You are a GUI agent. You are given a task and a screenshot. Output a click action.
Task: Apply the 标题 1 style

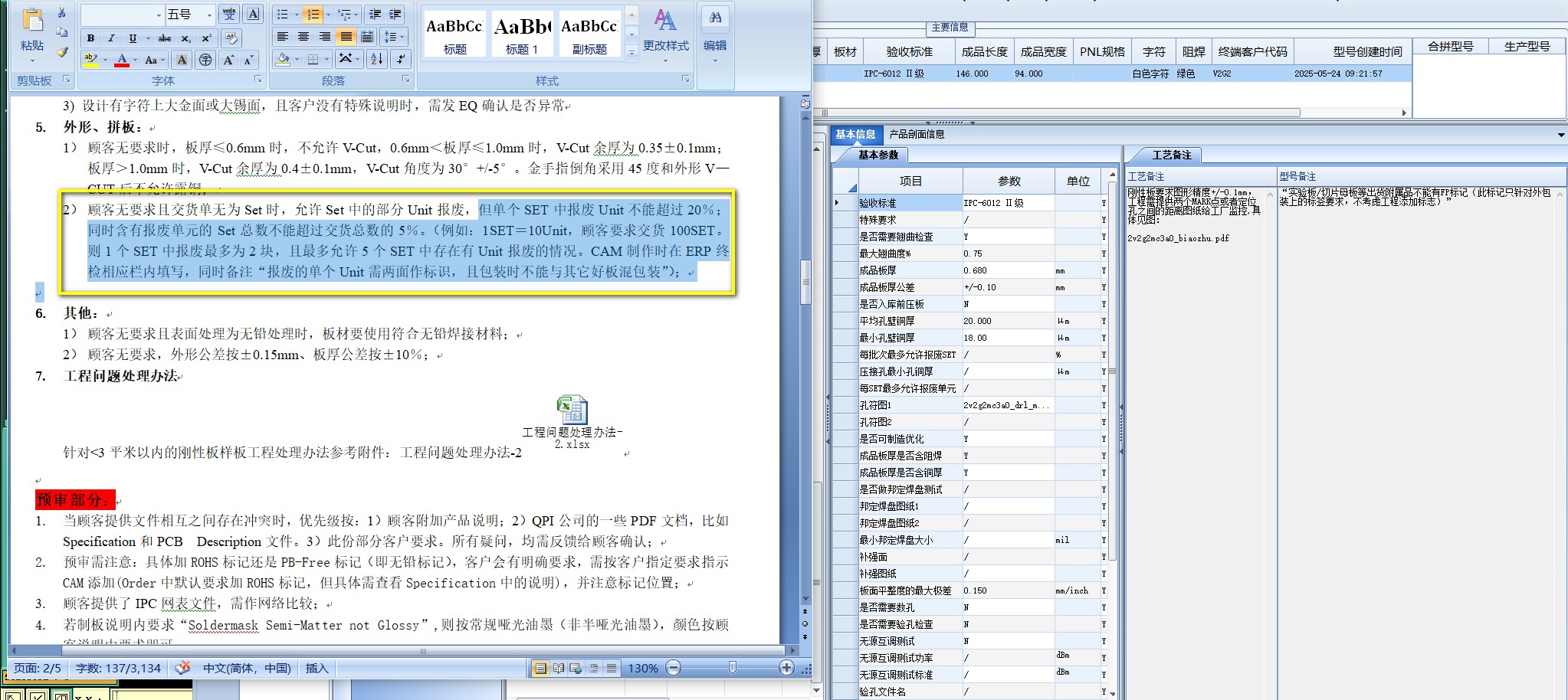pyautogui.click(x=522, y=34)
